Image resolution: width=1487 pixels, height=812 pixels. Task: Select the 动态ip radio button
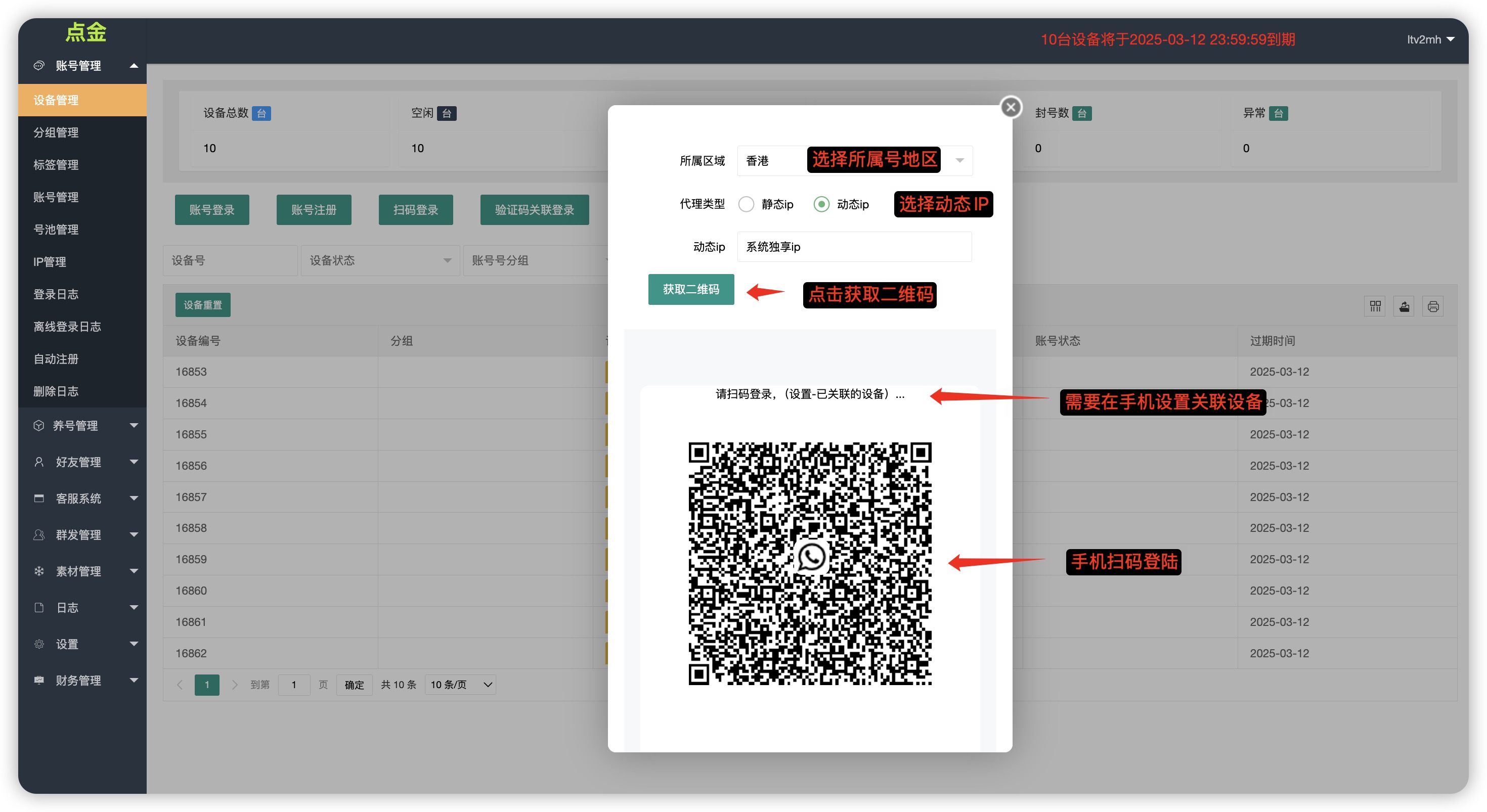821,204
